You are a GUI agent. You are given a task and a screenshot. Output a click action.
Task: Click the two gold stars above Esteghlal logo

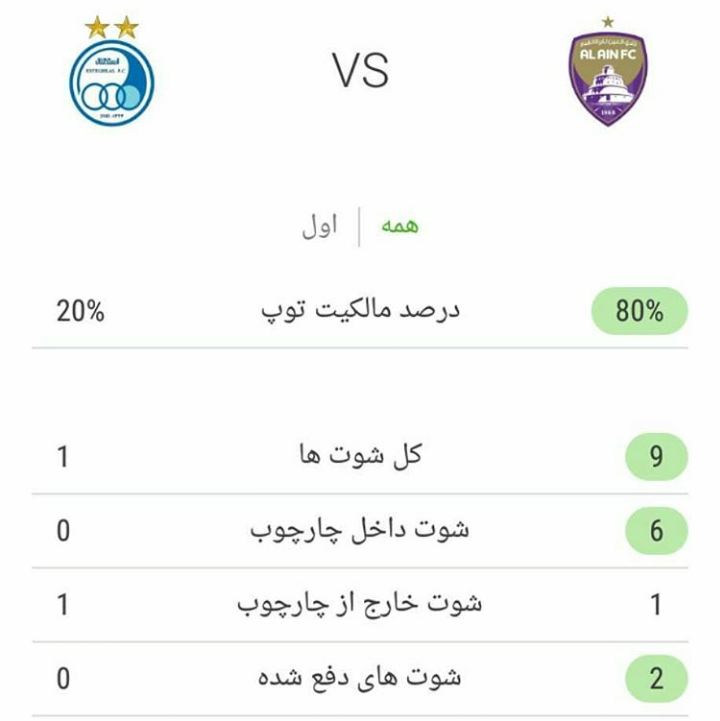coord(112,27)
